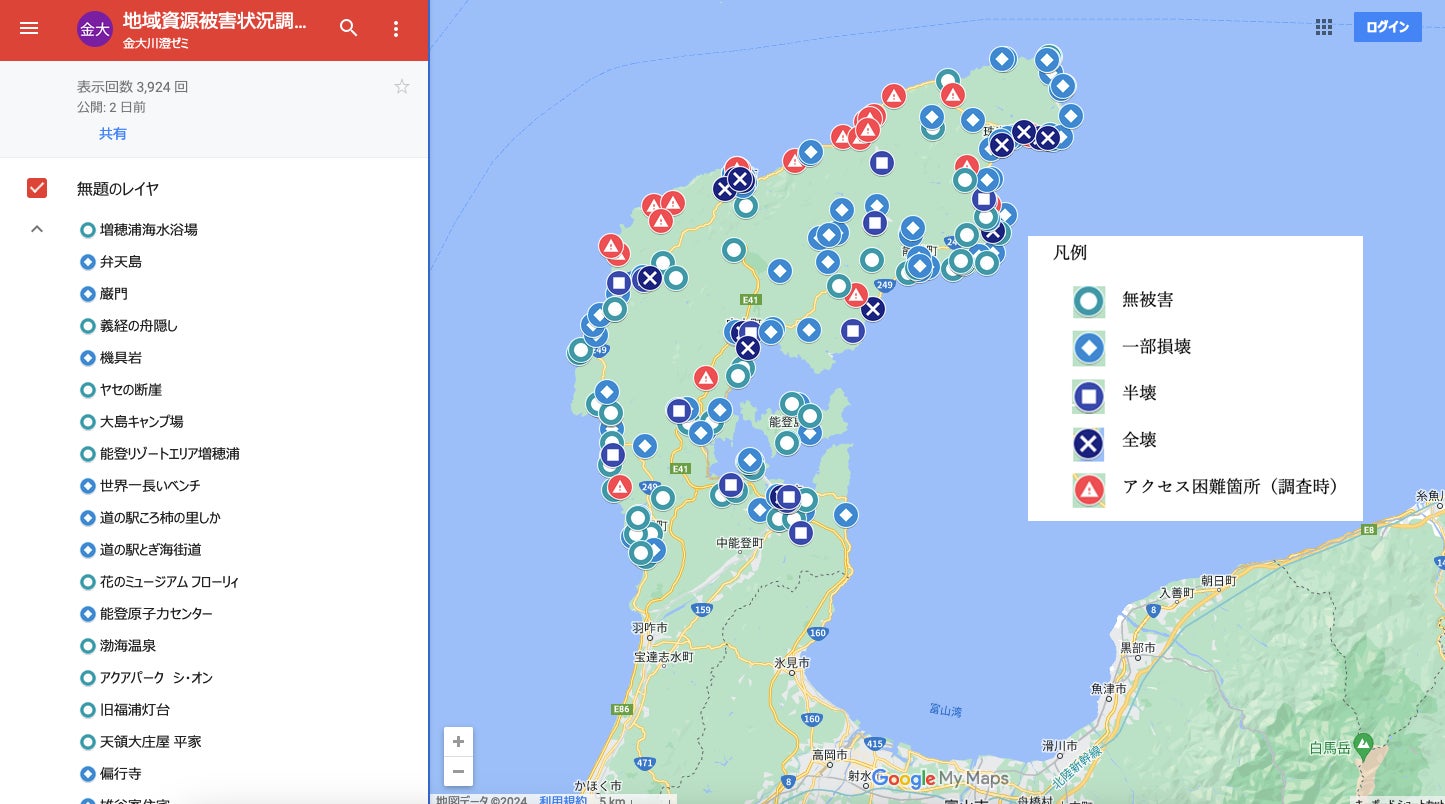
Task: Star this map with the star icon
Action: coord(402,86)
